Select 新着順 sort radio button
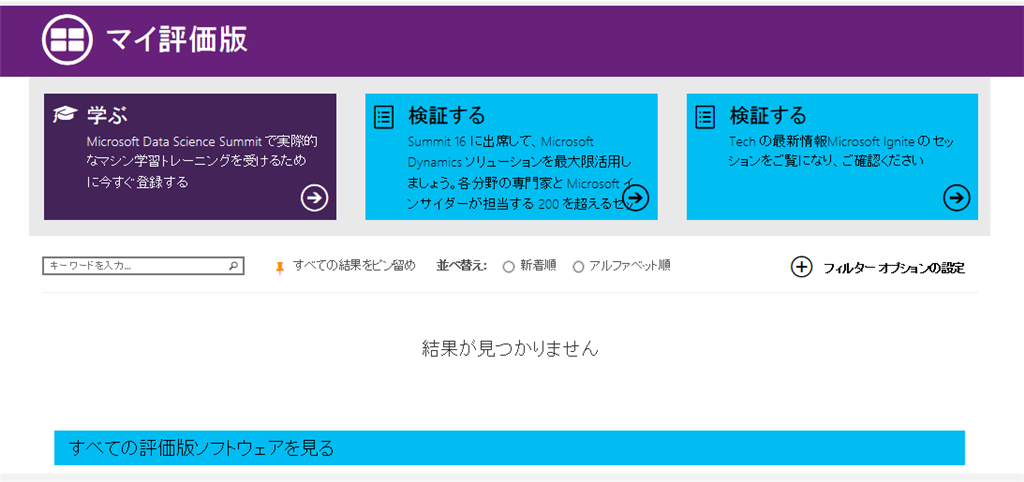1024x482 pixels. pos(509,266)
